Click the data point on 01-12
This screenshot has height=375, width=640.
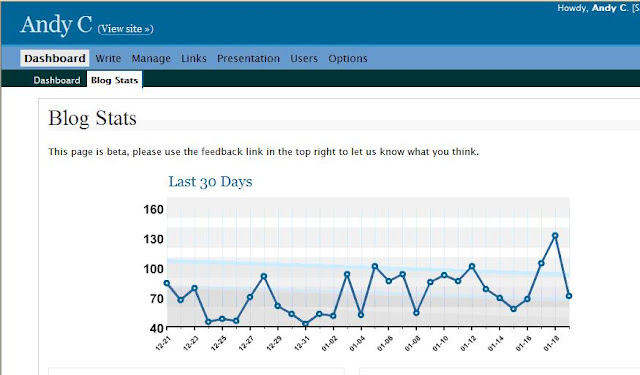(472, 266)
